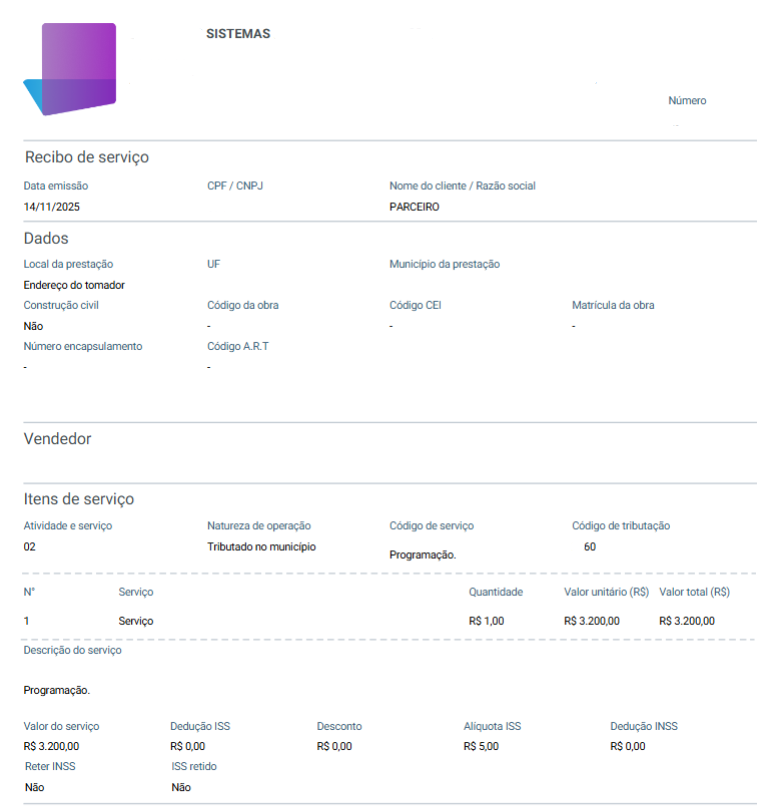778x811 pixels.
Task: Click the Descrição do serviço label
Action: click(x=72, y=650)
